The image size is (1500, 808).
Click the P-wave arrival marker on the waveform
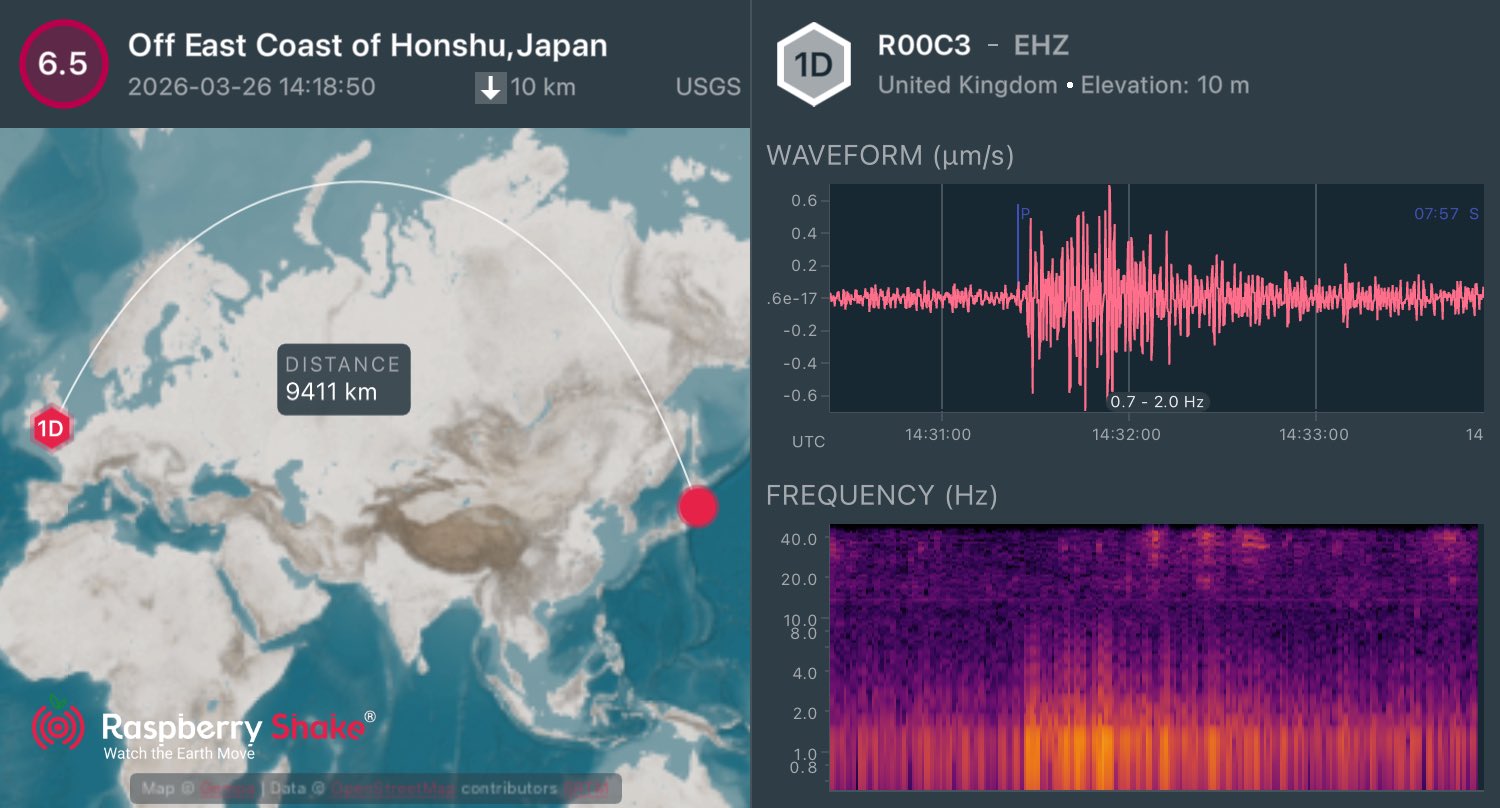pyautogui.click(x=1022, y=243)
